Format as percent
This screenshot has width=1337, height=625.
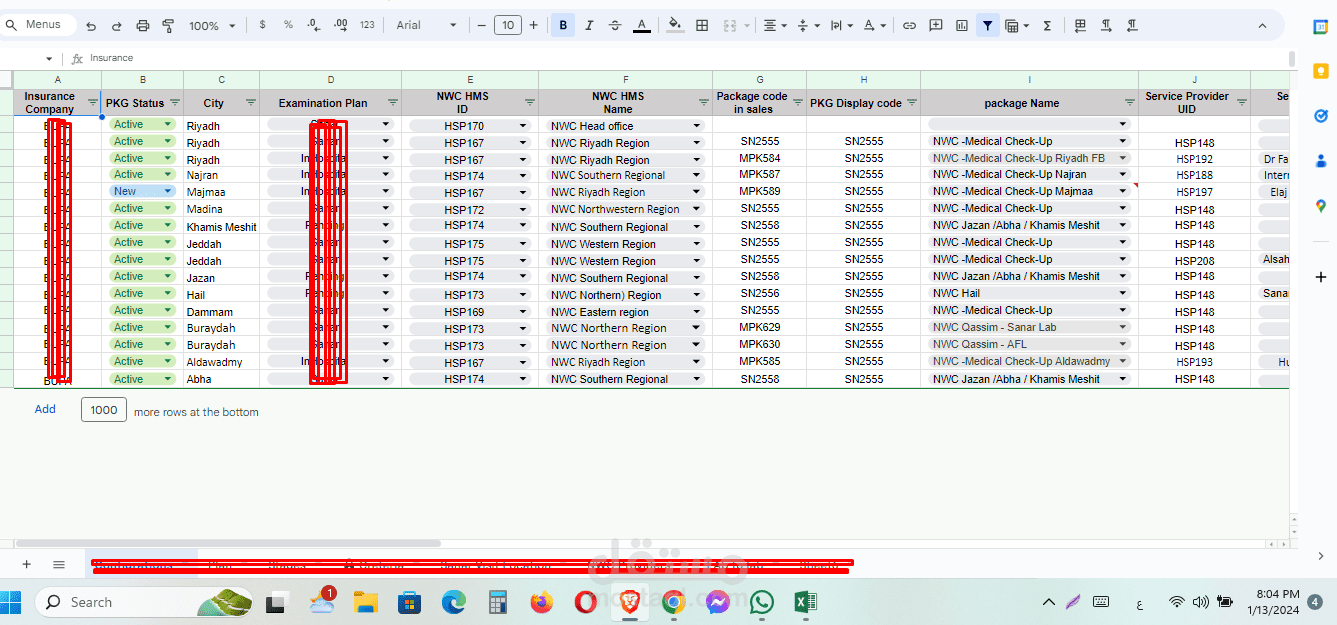click(288, 25)
